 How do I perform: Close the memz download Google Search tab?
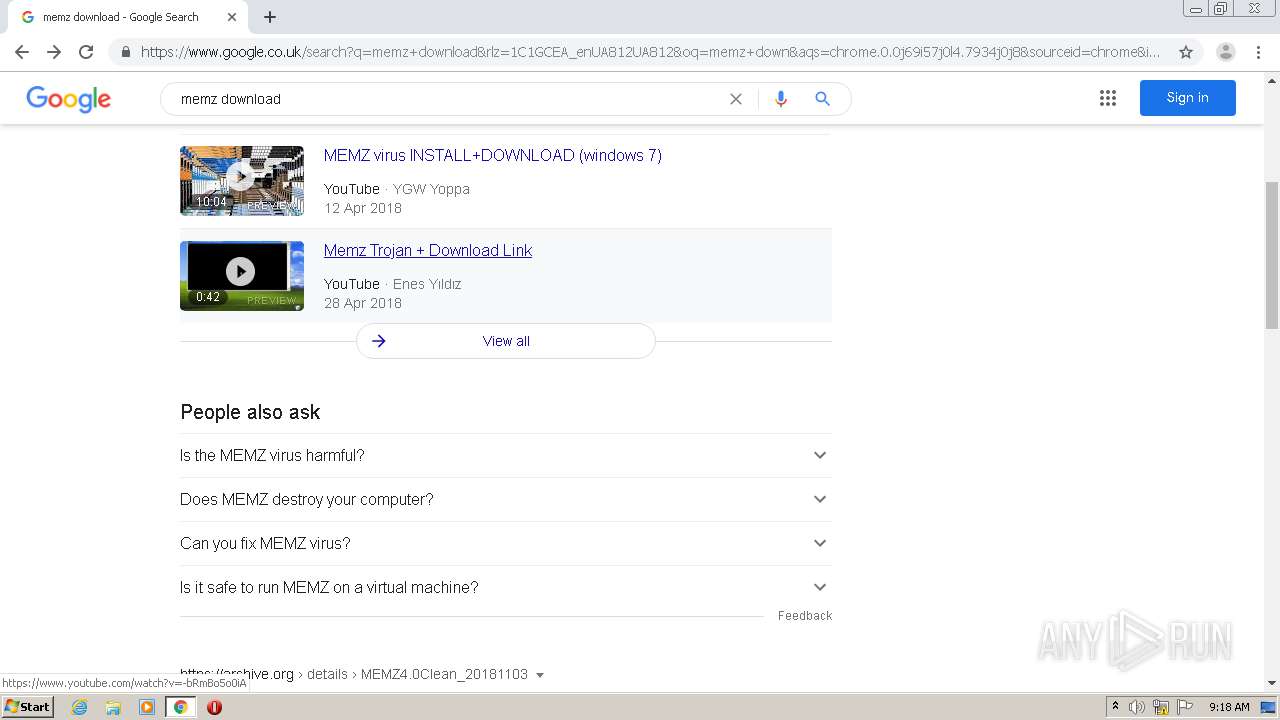click(232, 17)
